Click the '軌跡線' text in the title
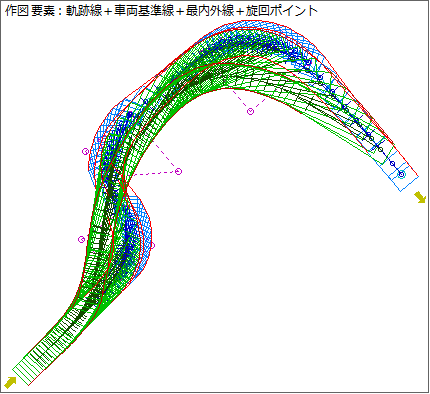 (x=83, y=11)
